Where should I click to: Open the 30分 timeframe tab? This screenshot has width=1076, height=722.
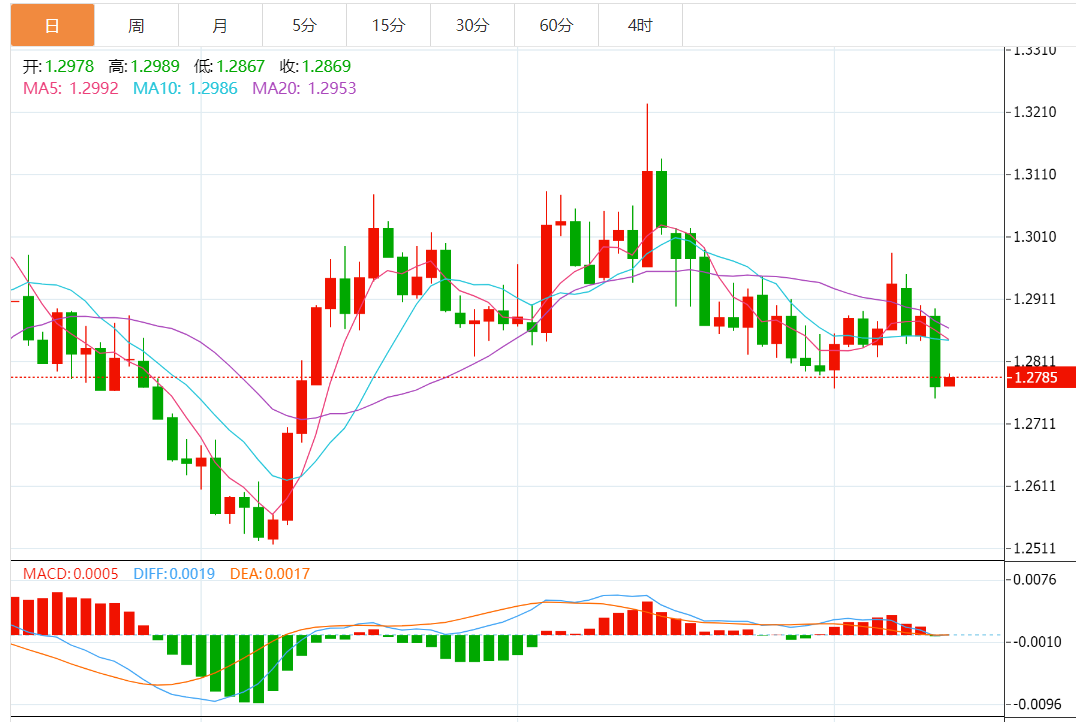click(472, 25)
